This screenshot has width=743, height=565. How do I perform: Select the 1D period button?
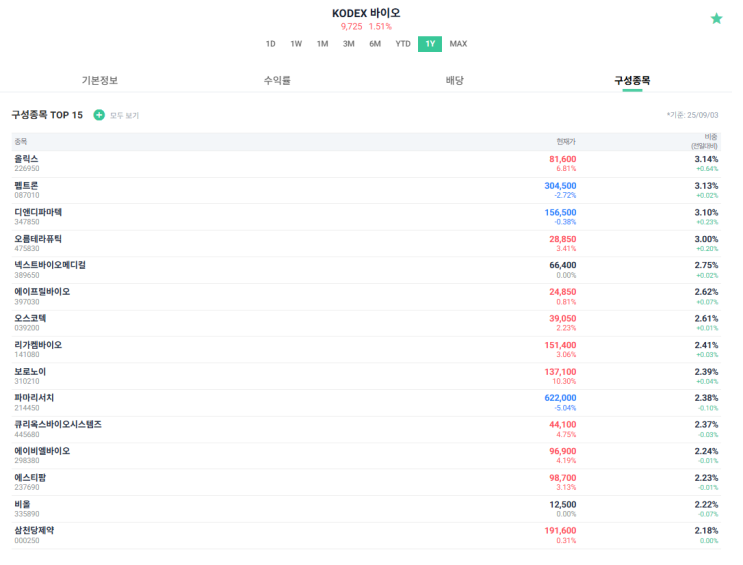coord(271,44)
